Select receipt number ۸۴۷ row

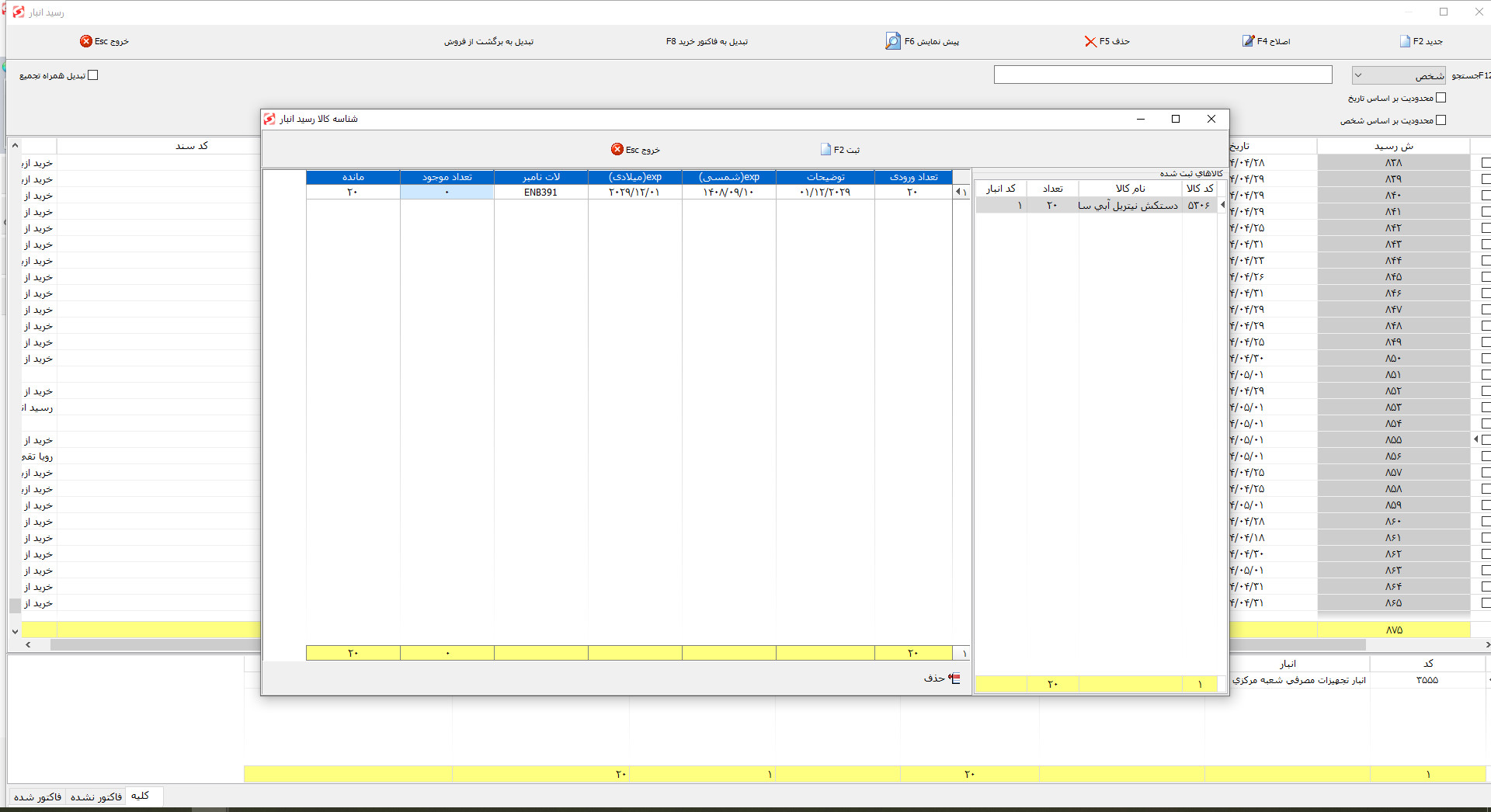pos(1393,310)
